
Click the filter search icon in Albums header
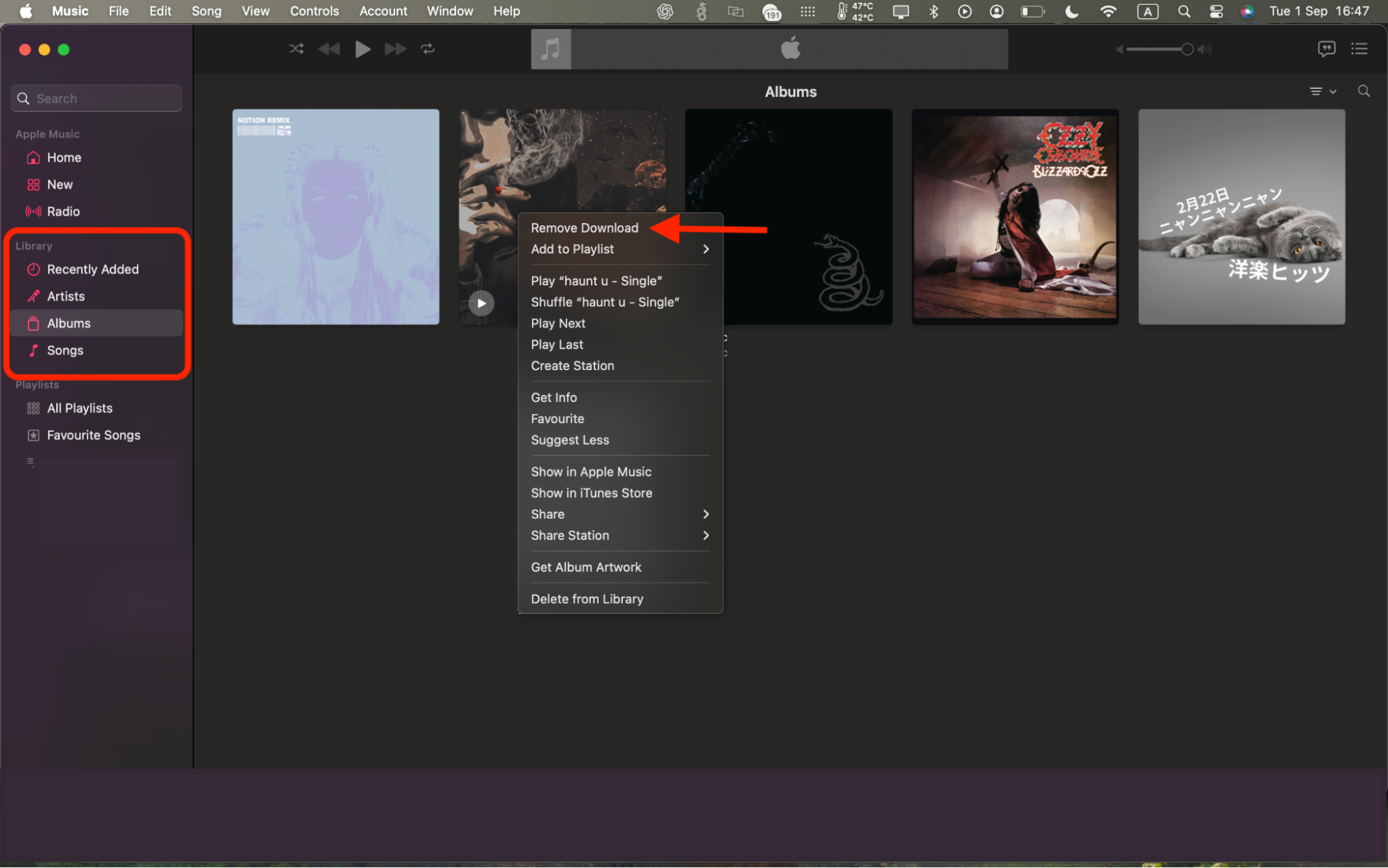pyautogui.click(x=1364, y=92)
